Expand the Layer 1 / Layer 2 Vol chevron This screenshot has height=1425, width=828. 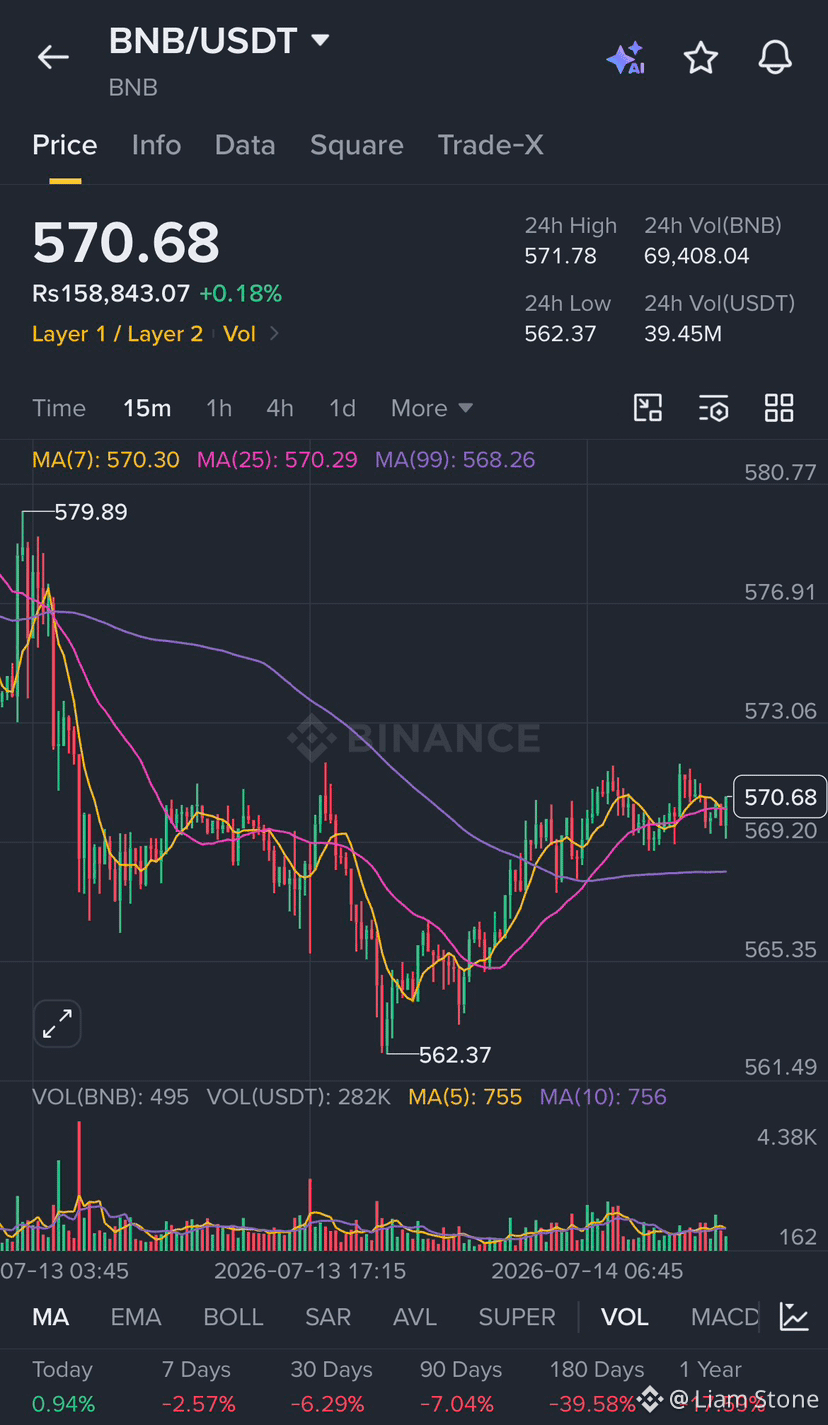tap(274, 334)
